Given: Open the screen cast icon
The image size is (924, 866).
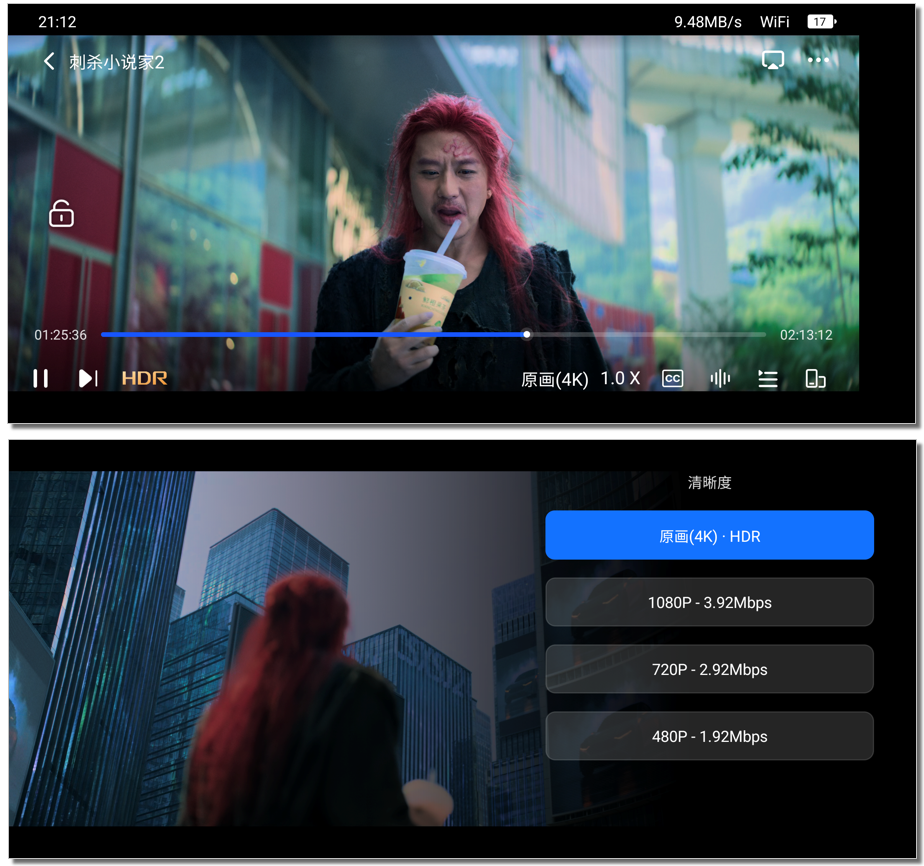Looking at the screenshot, I should click(773, 60).
